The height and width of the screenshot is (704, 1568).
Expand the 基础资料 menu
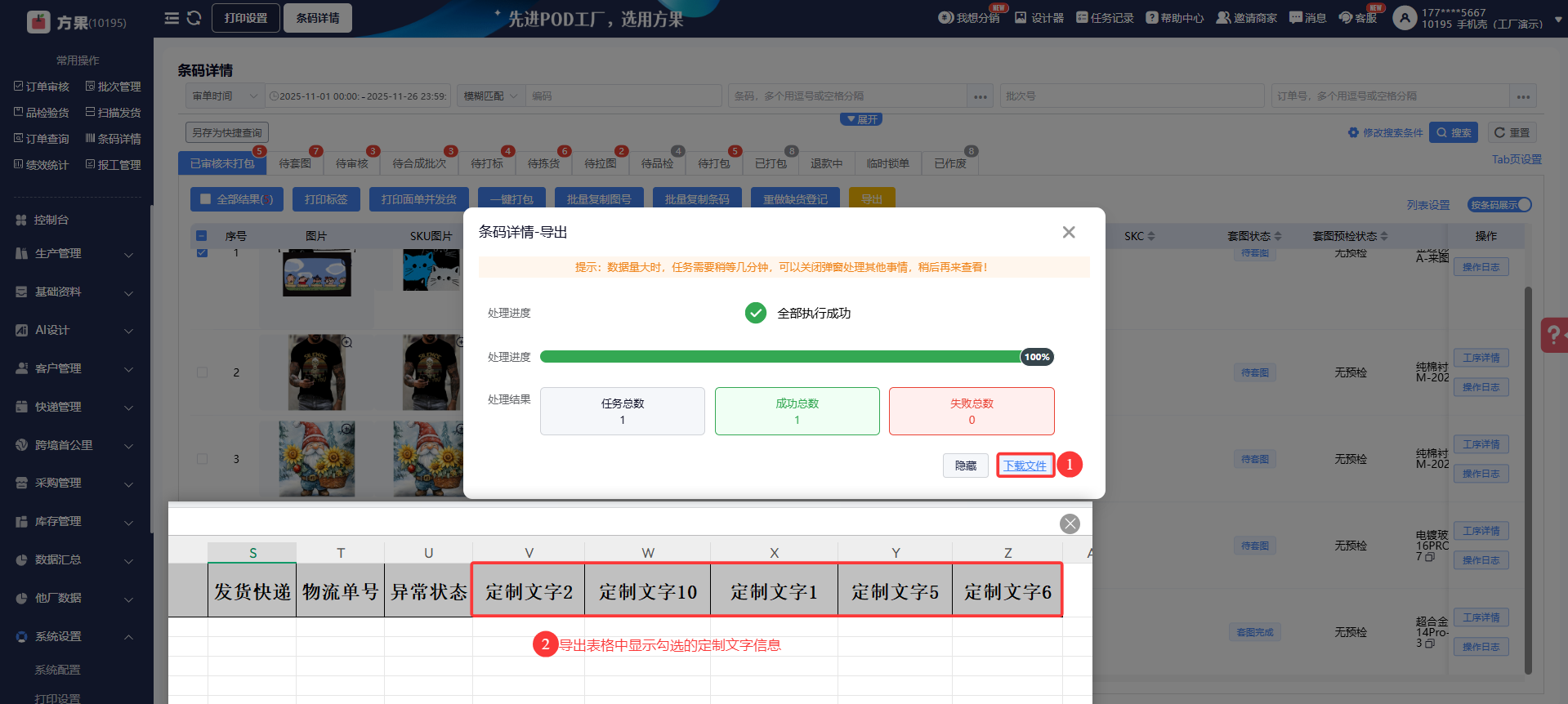(76, 292)
